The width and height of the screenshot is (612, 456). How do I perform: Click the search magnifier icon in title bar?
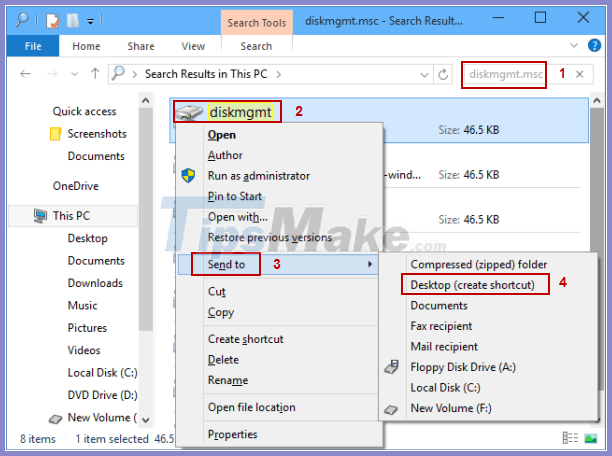(x=22, y=20)
